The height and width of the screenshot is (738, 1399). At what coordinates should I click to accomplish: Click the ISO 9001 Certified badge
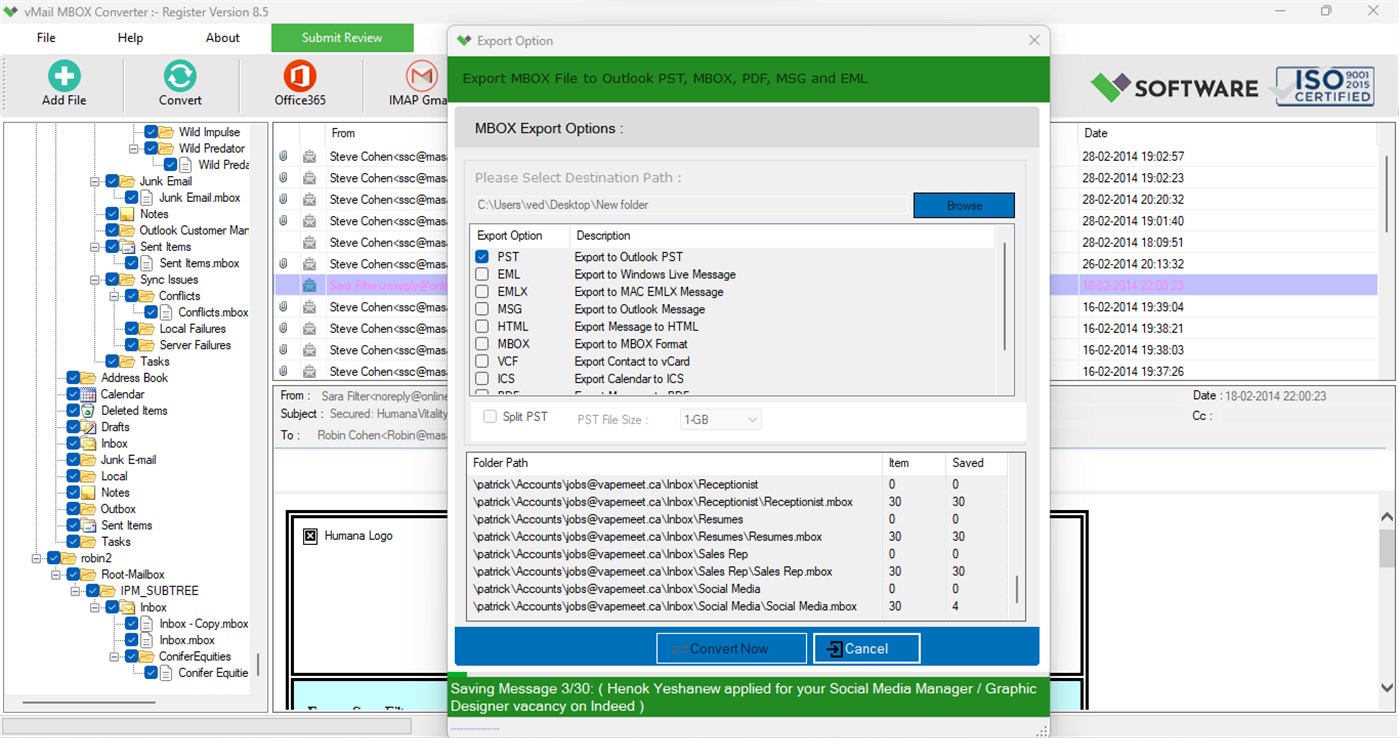point(1322,87)
